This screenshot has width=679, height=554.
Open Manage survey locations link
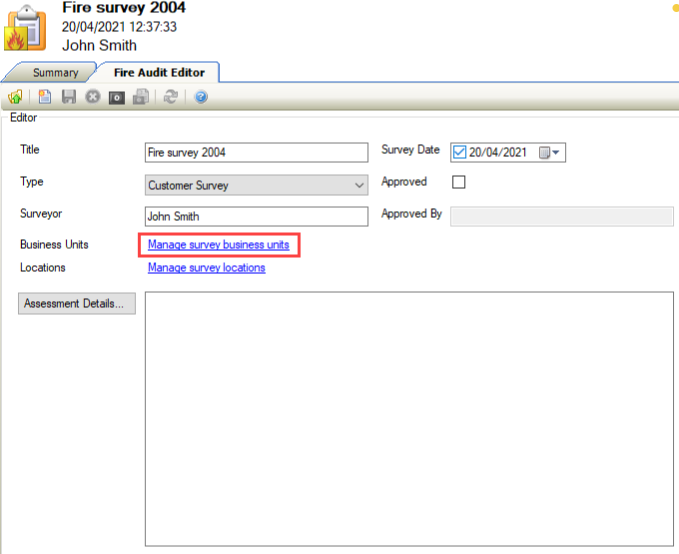coord(206,268)
